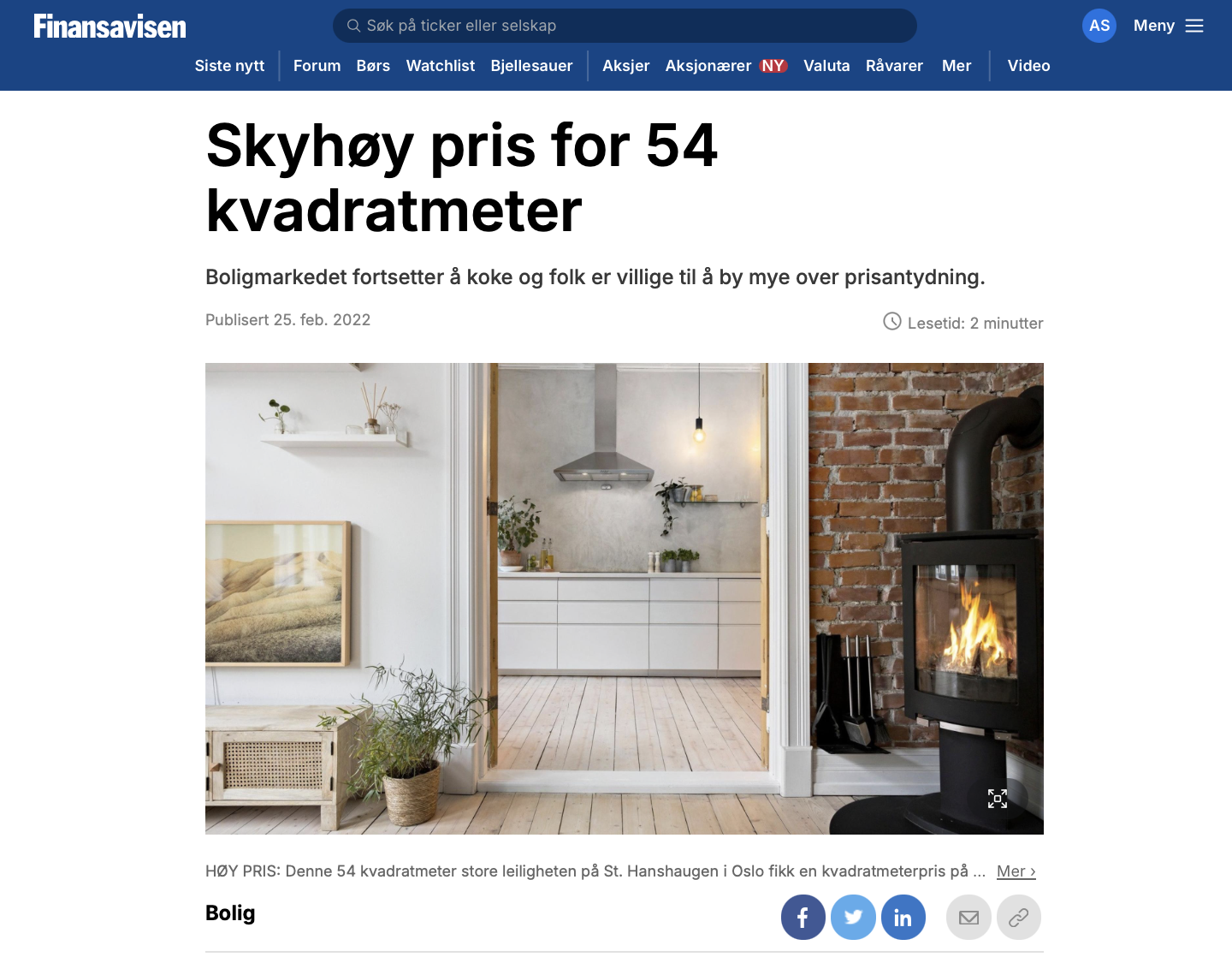Share article on Facebook
The width and height of the screenshot is (1232, 957).
coord(803,918)
